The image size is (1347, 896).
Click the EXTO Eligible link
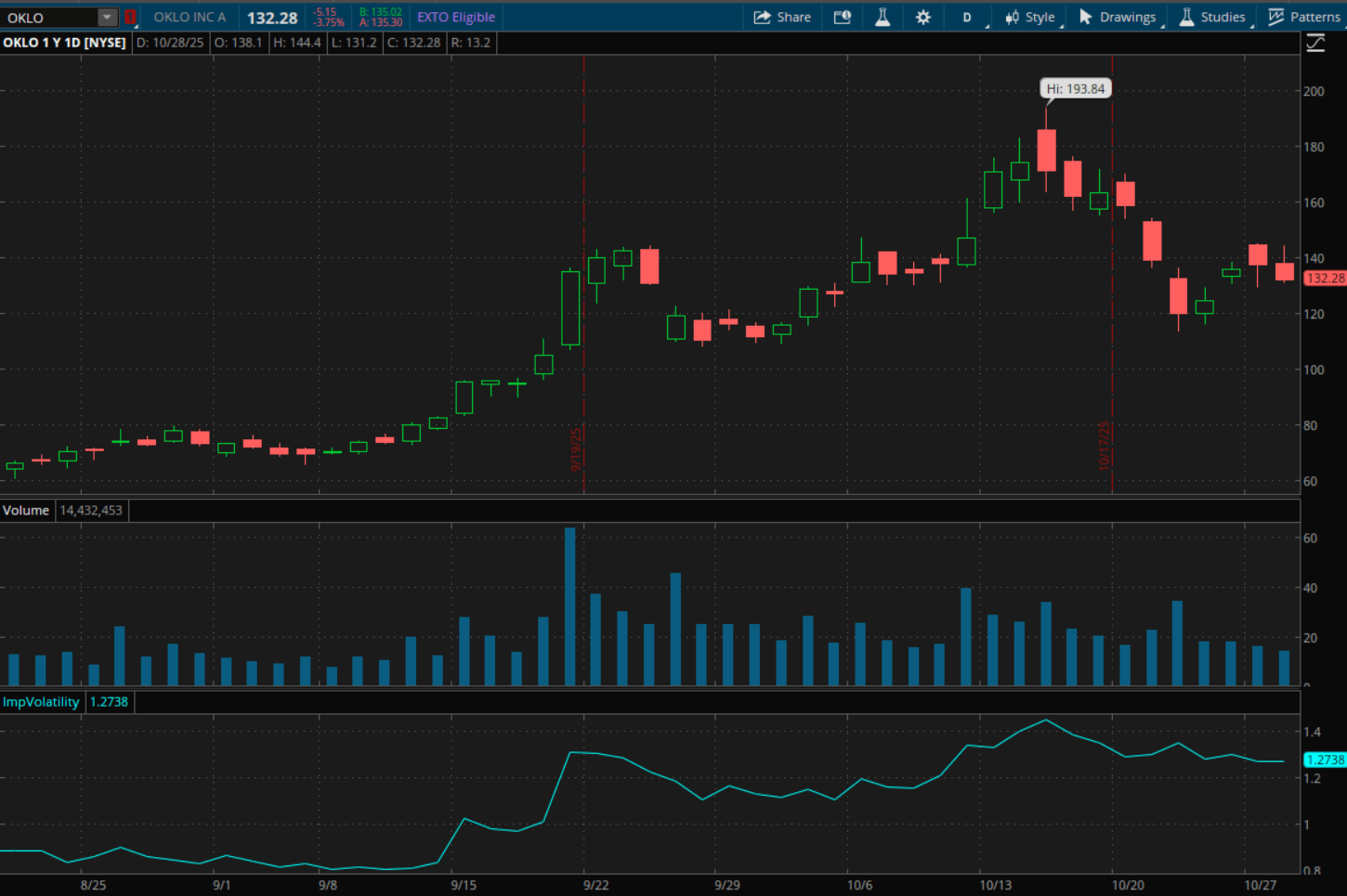click(455, 17)
